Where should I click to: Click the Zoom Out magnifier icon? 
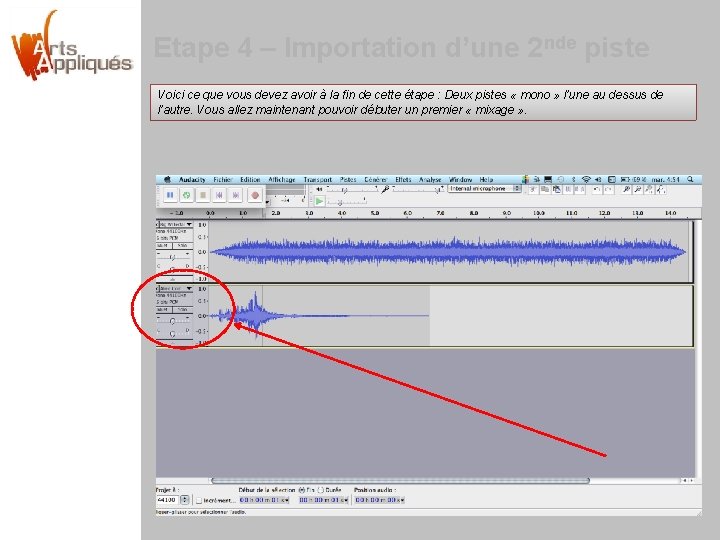coord(637,189)
